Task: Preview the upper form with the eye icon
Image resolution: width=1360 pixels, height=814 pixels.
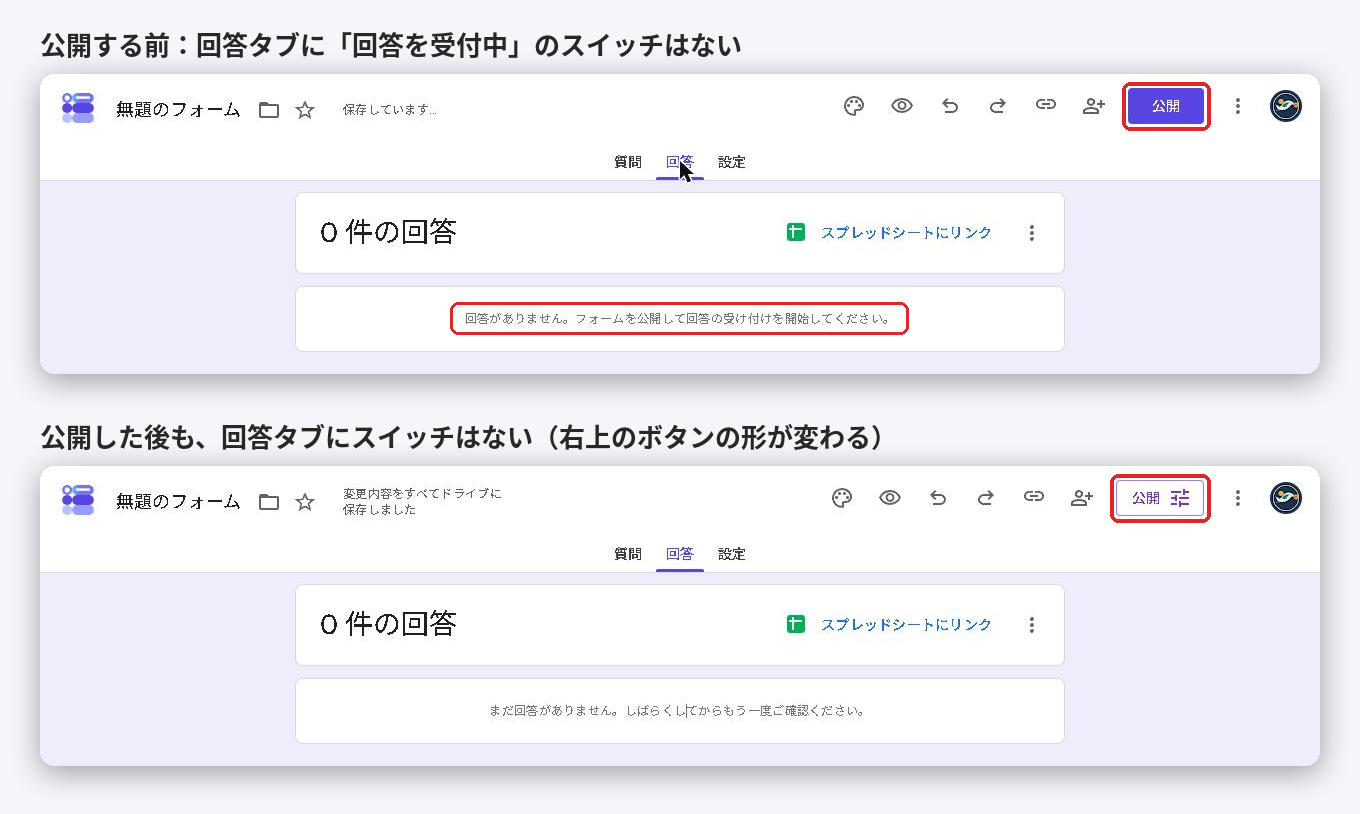Action: [x=902, y=106]
